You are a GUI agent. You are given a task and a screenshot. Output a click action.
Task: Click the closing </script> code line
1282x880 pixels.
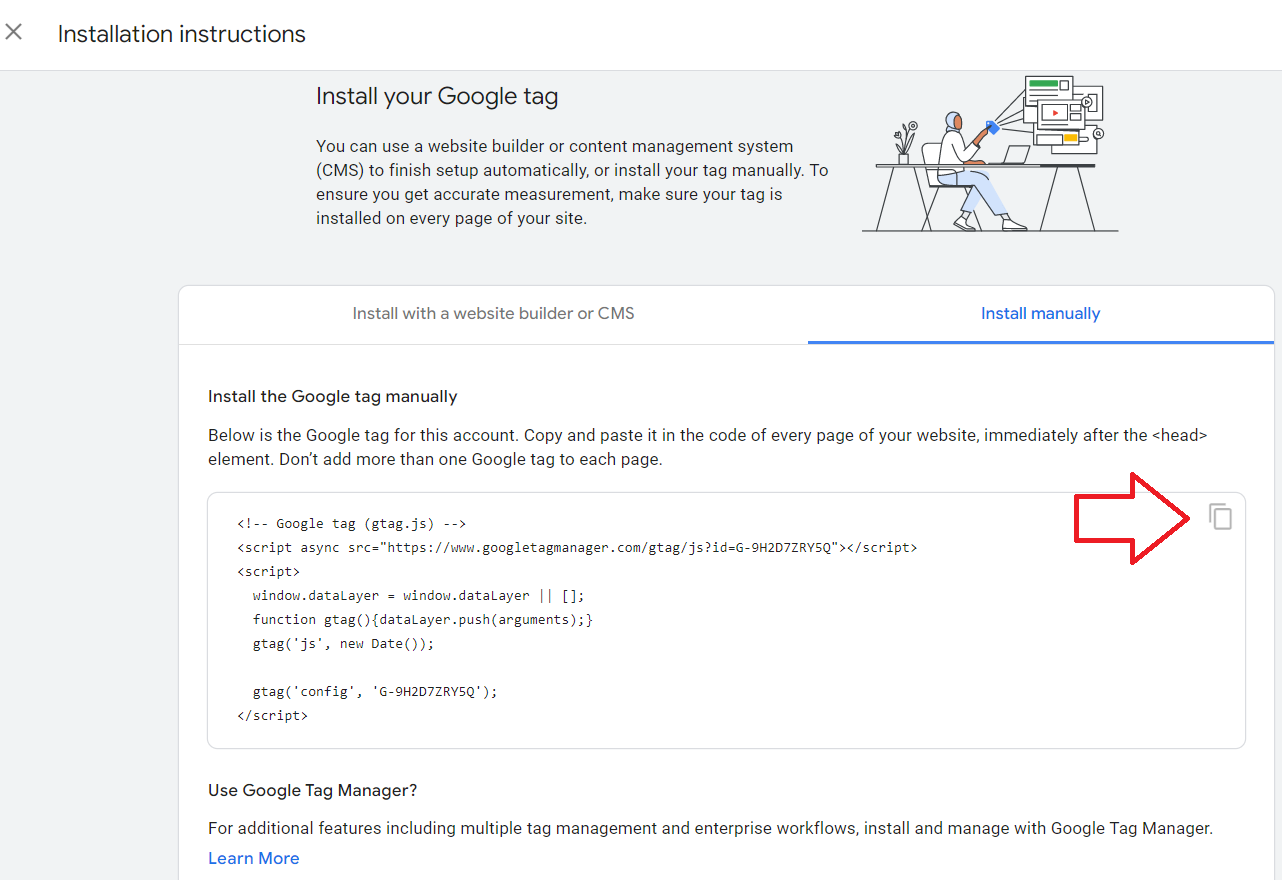(273, 715)
